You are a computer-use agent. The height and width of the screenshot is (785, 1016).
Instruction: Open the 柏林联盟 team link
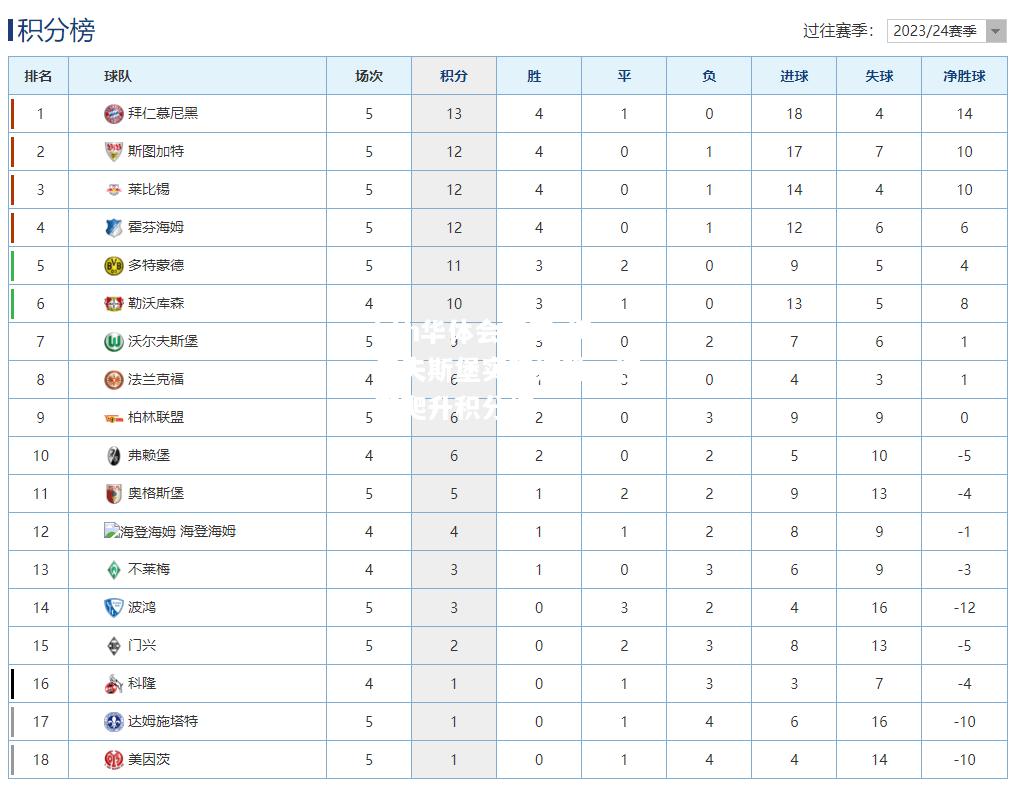(156, 417)
